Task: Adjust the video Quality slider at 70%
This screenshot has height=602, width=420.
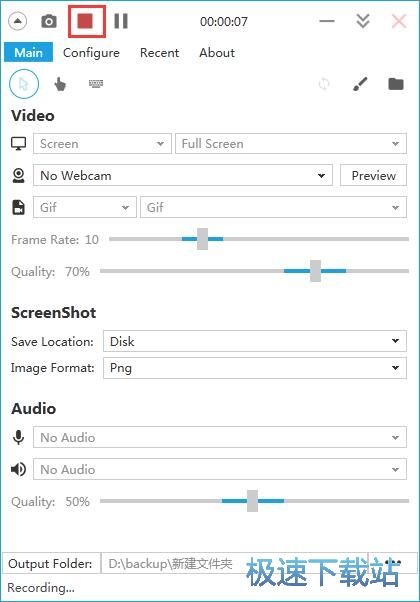Action: (x=315, y=271)
